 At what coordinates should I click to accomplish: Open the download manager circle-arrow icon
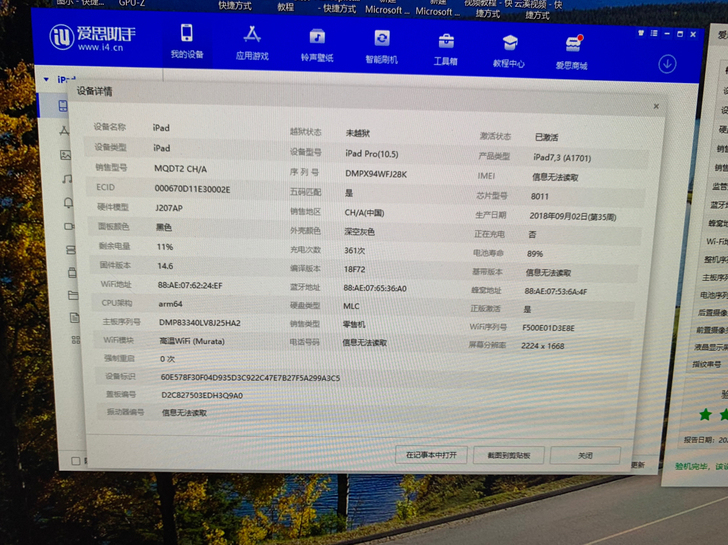coord(667,64)
